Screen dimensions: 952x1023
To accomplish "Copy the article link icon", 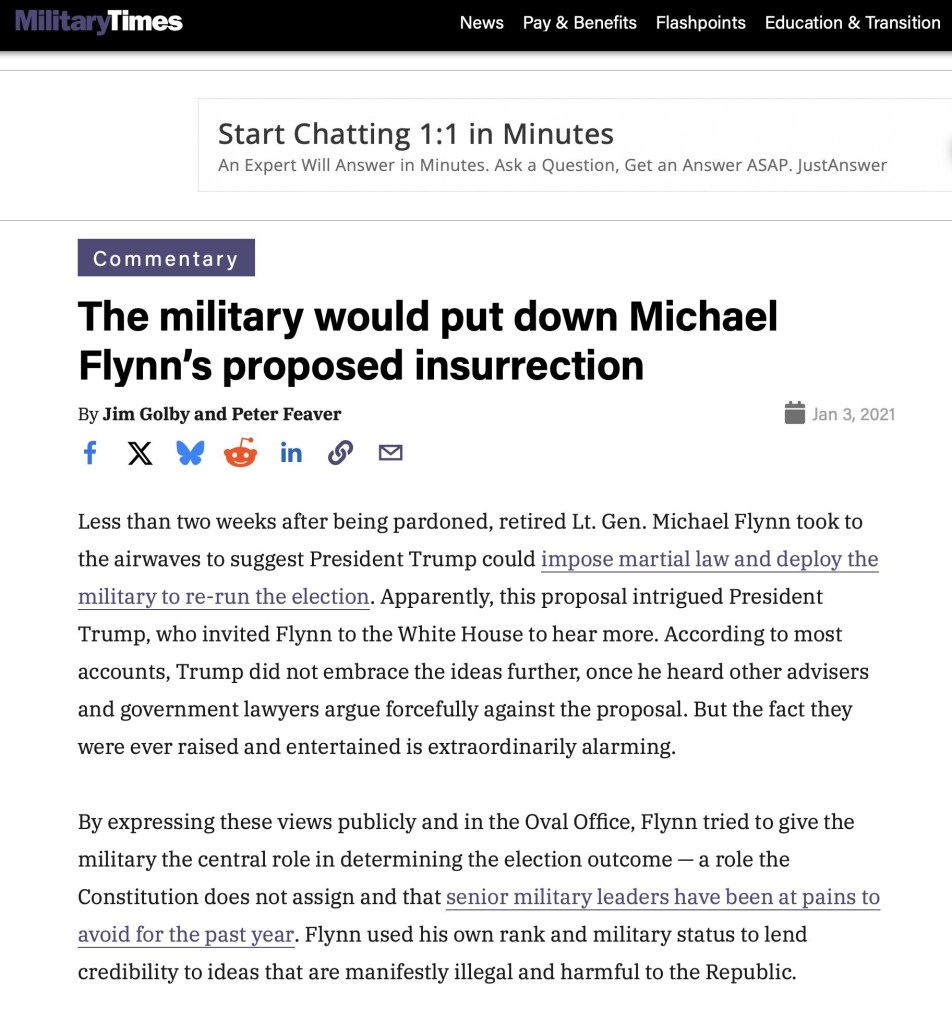I will 340,453.
